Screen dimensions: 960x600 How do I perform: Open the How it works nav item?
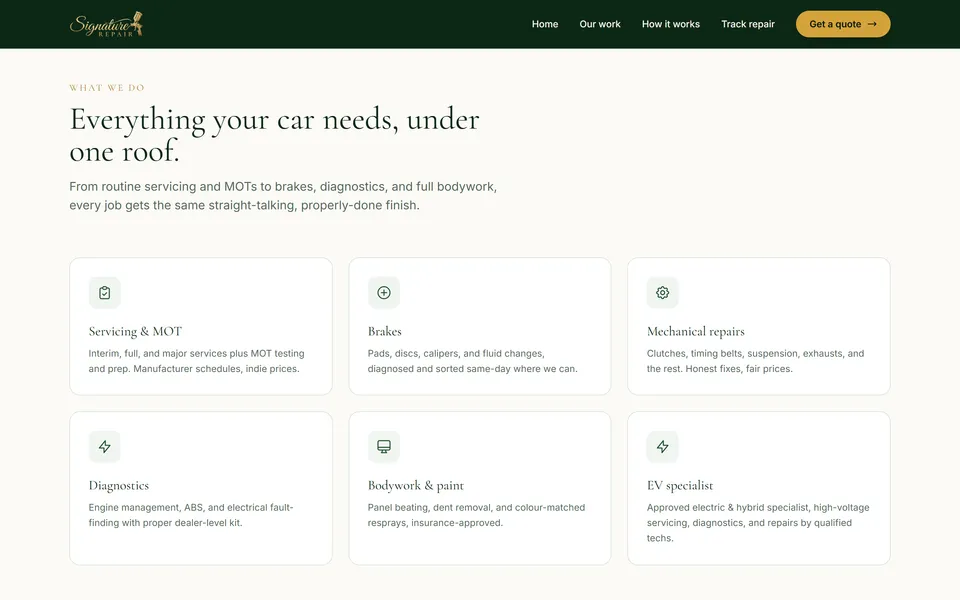point(670,24)
